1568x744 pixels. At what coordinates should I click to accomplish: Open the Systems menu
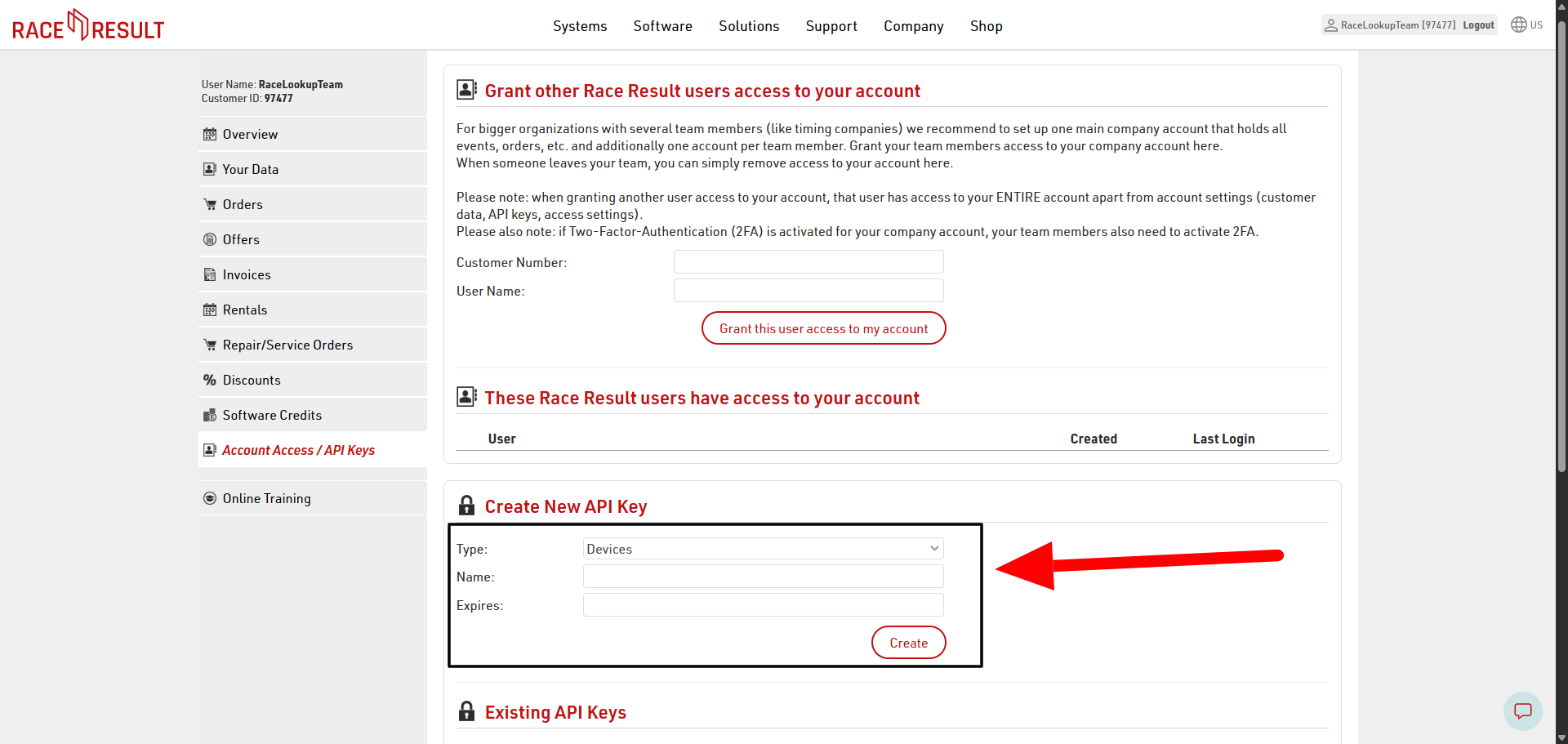[580, 25]
